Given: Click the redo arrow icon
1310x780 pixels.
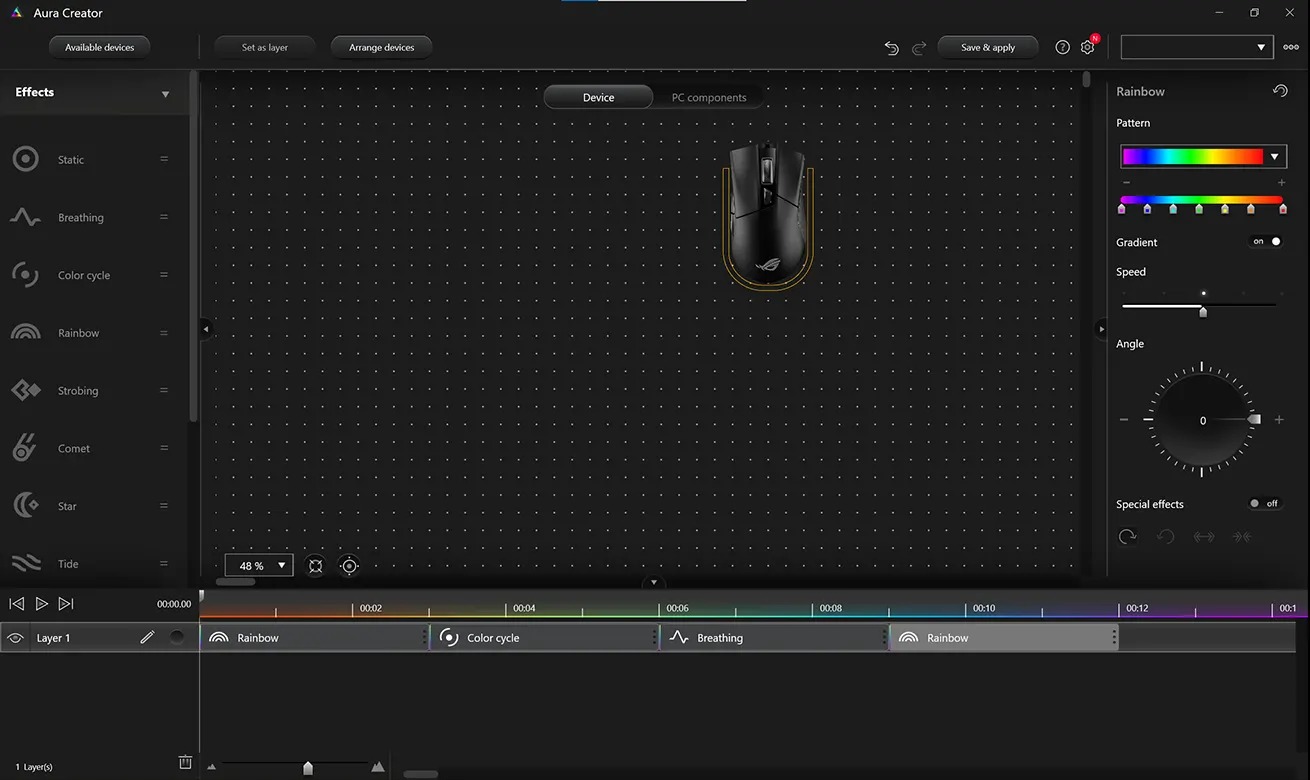Looking at the screenshot, I should point(919,47).
